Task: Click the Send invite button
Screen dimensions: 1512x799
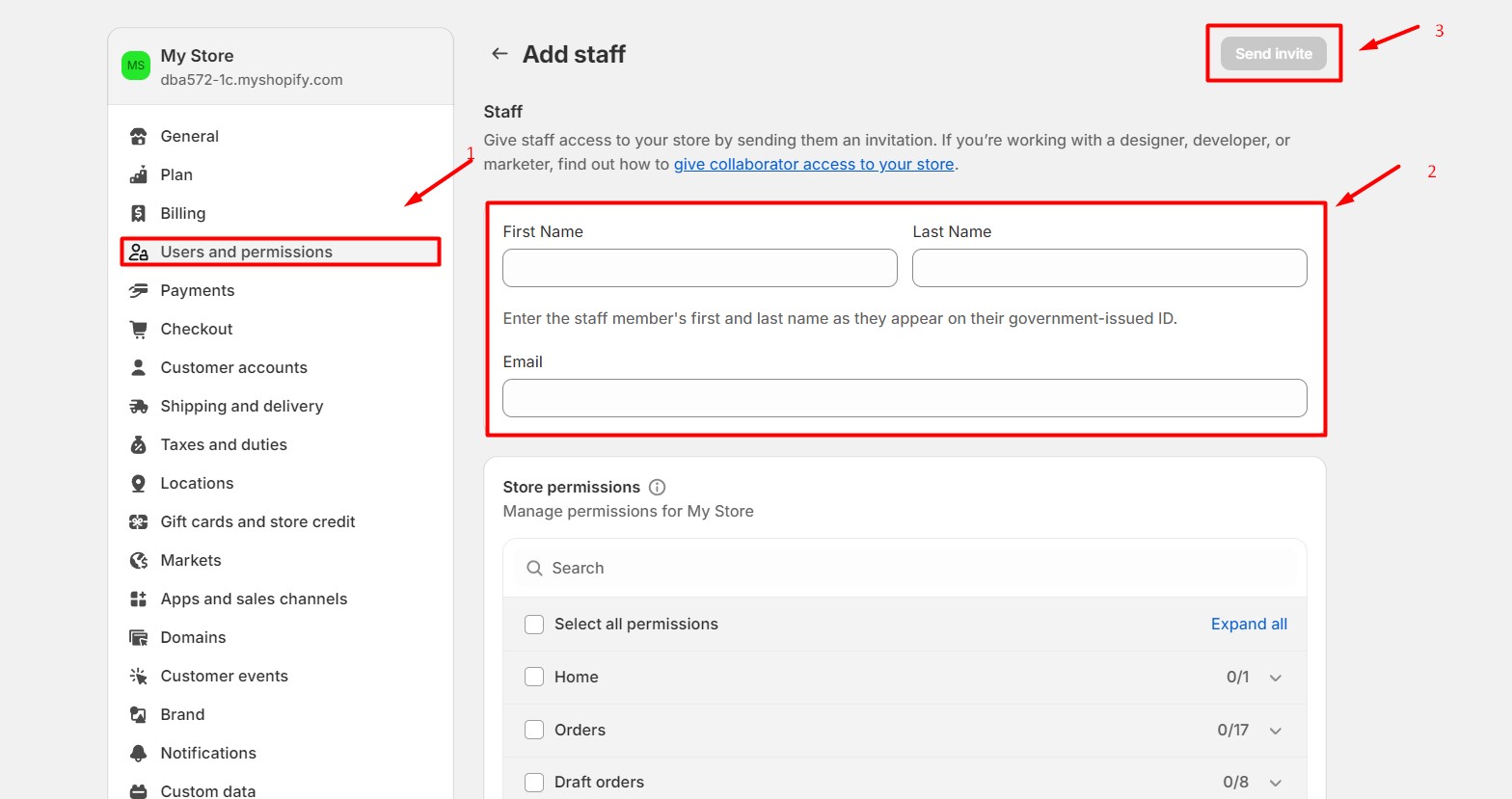Action: pyautogui.click(x=1274, y=54)
